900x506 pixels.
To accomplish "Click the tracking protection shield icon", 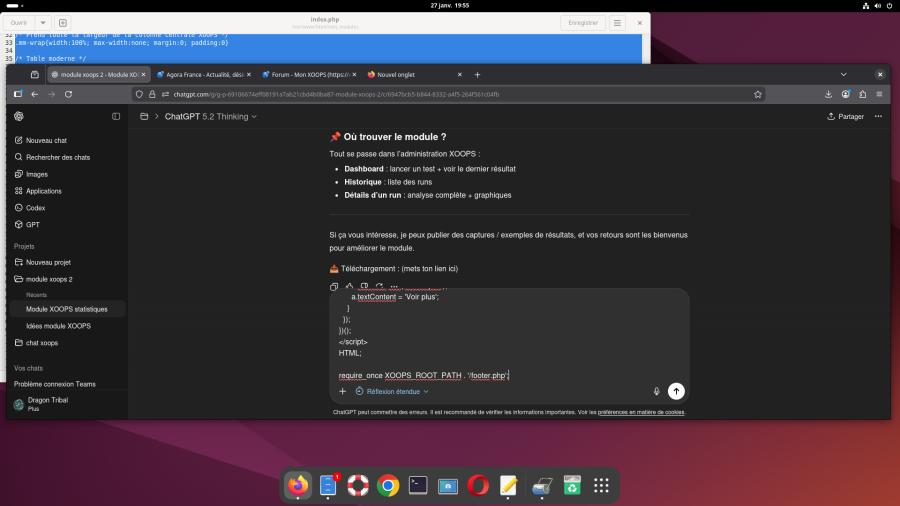I will point(139,94).
